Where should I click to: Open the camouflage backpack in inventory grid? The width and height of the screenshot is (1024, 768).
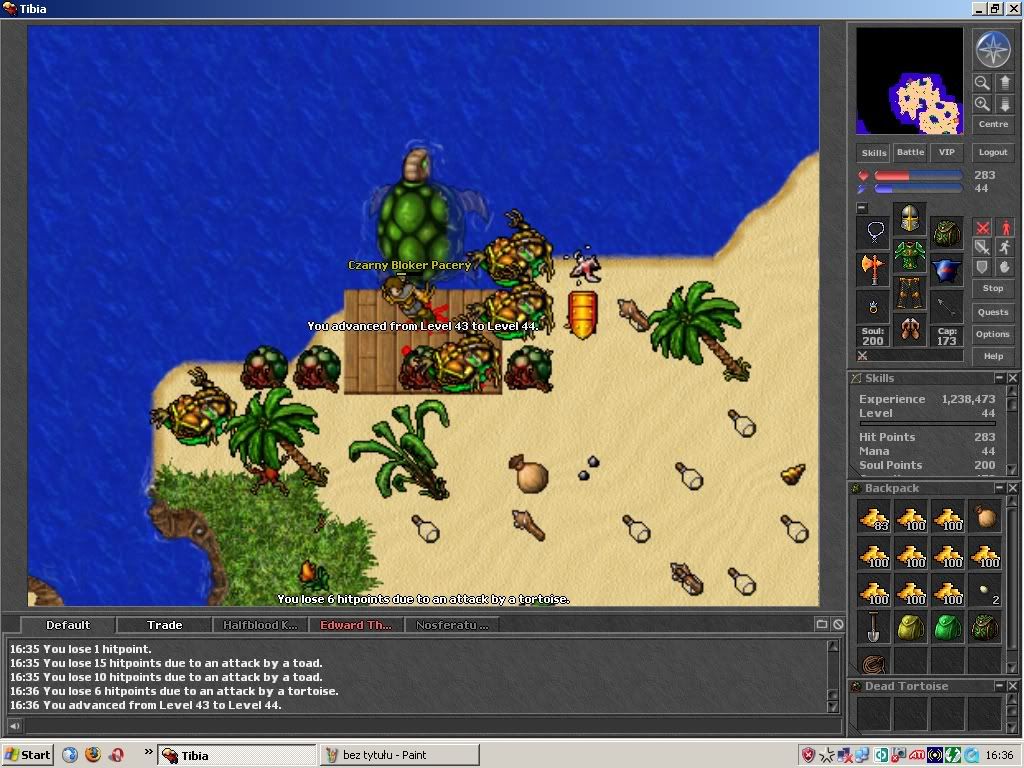coord(985,627)
